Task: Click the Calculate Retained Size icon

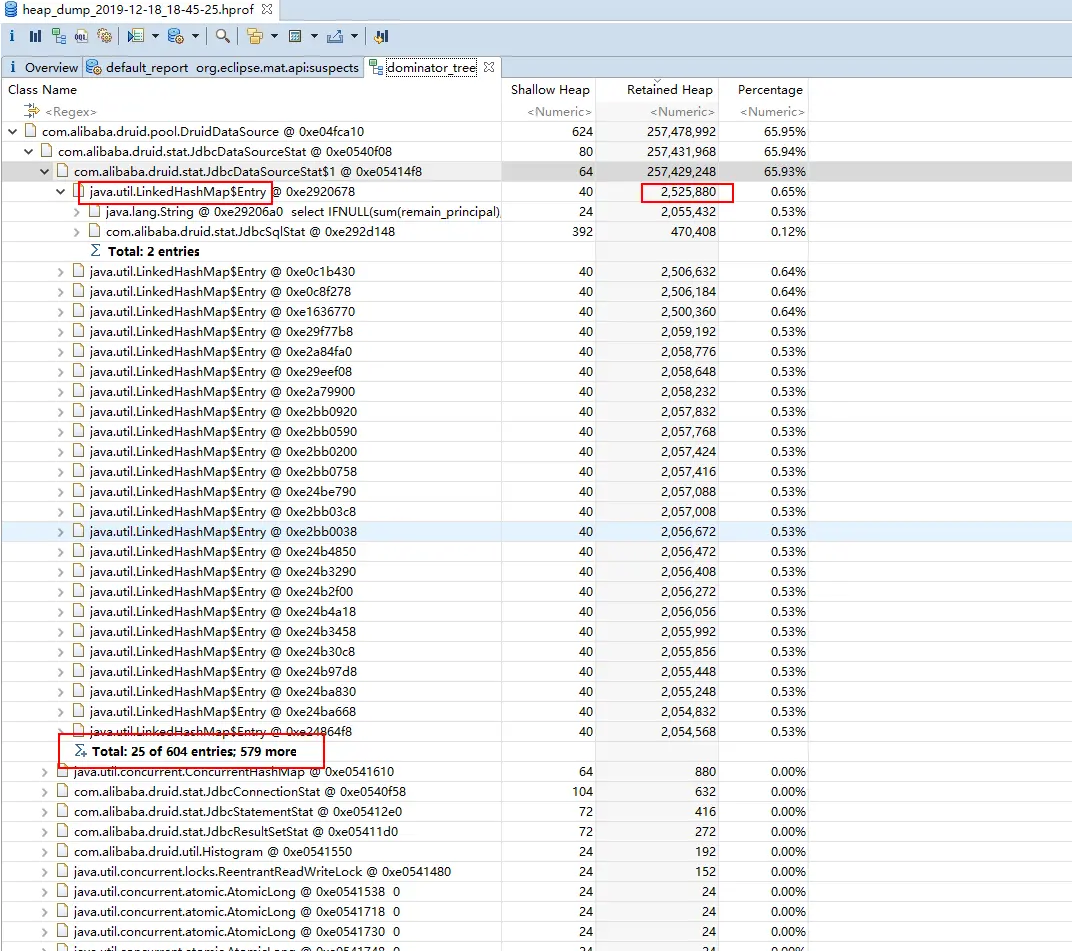Action: 295,36
